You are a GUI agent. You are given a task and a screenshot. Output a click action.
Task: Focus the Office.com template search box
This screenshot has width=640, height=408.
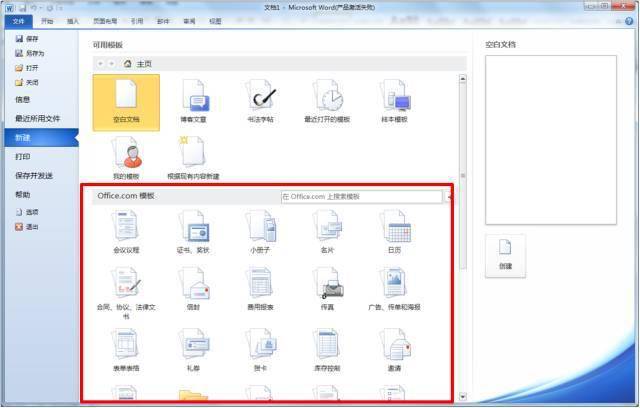[361, 197]
